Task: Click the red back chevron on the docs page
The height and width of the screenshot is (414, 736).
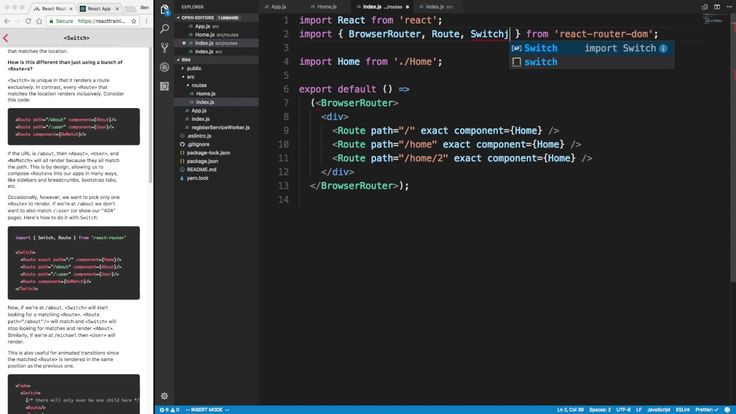Action: pos(6,38)
